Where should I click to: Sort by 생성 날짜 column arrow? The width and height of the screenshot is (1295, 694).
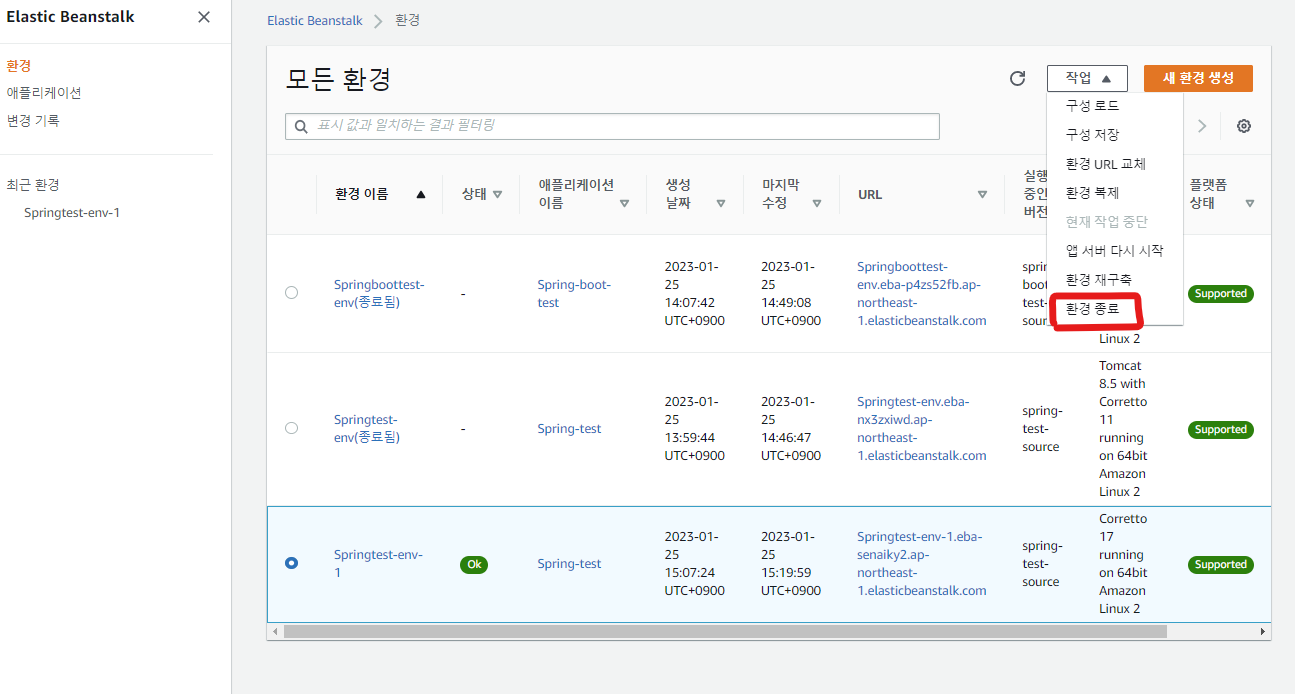[721, 203]
